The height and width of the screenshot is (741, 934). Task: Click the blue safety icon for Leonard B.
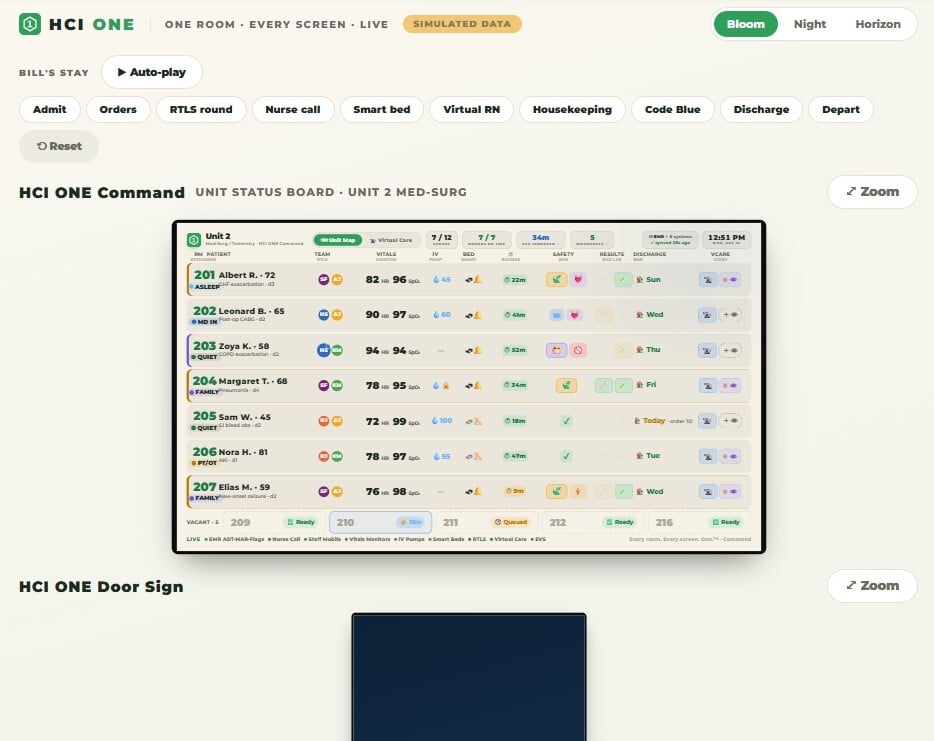556,315
